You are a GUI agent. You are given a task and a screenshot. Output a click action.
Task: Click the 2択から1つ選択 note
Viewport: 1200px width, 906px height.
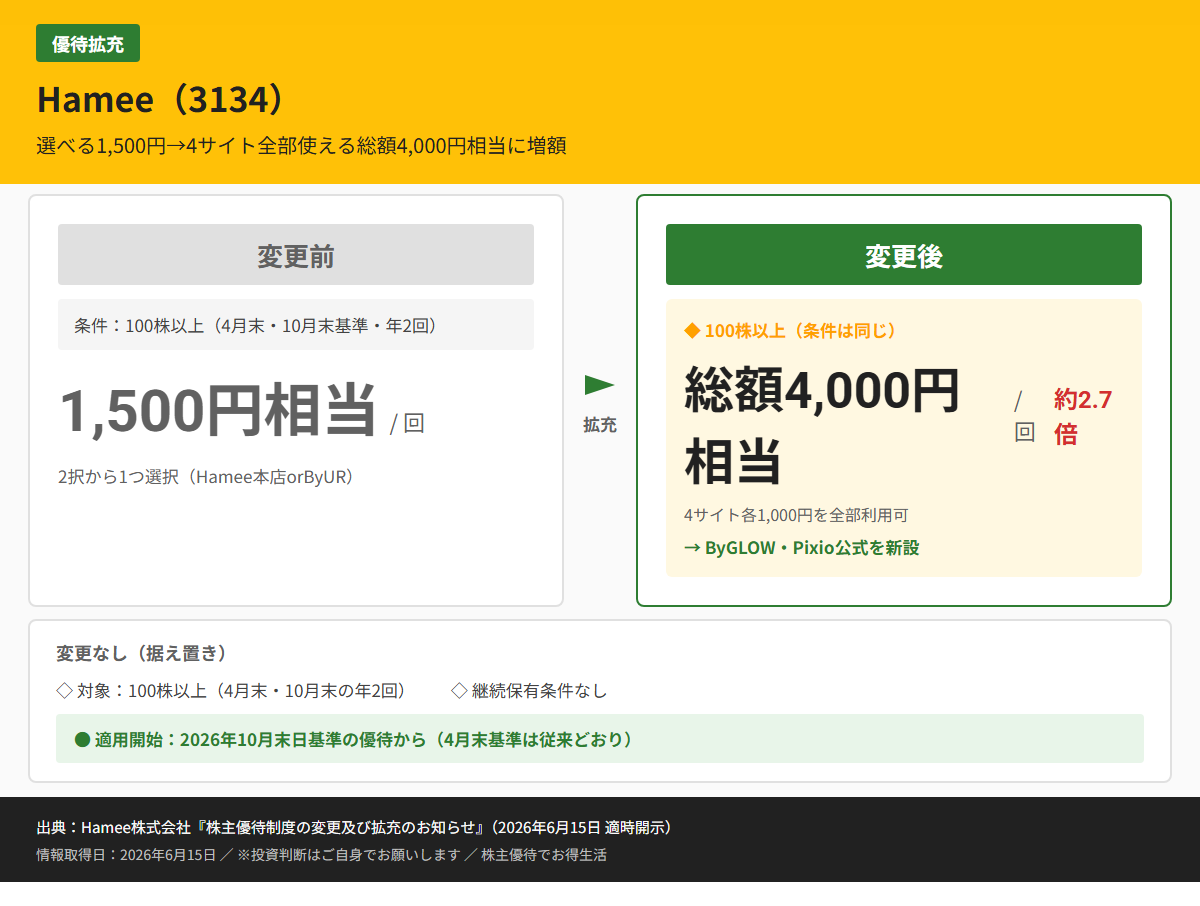tap(206, 477)
